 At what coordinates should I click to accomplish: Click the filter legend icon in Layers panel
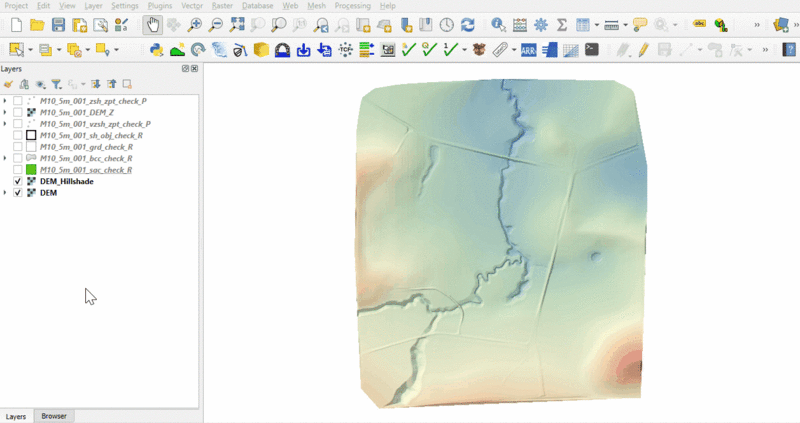(x=56, y=85)
